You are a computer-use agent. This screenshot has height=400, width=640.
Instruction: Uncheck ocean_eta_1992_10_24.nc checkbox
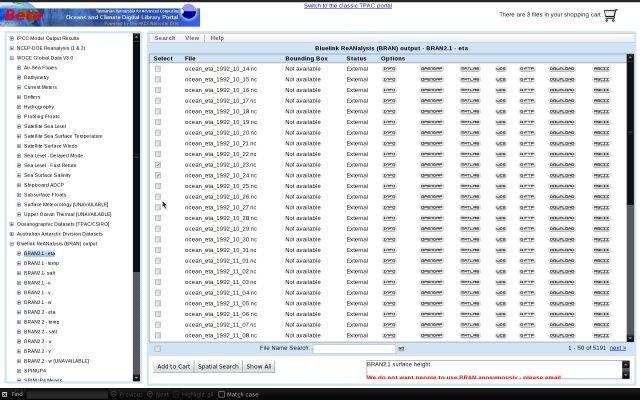pos(158,176)
